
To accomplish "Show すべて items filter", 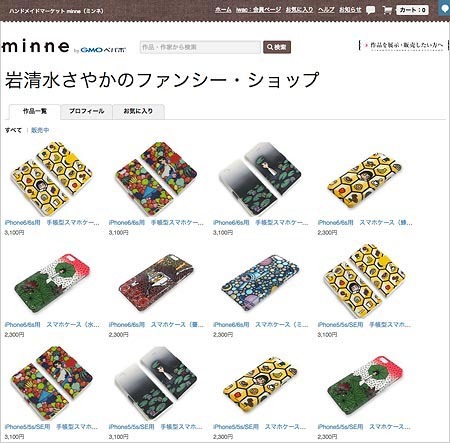I will tap(13, 130).
